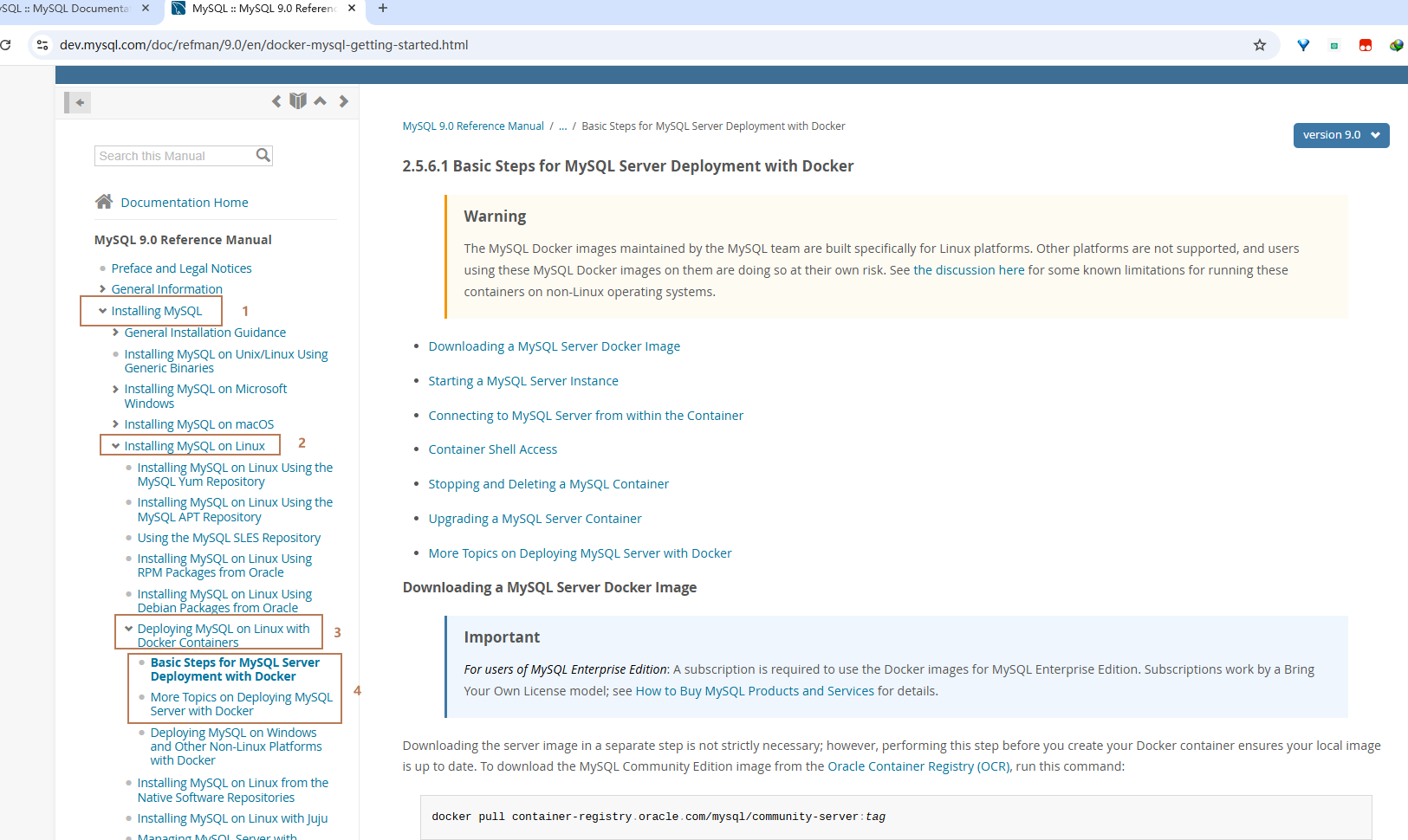Screen dimensions: 1408x840
Task: Bookmark this page with star icon
Action: [x=1260, y=45]
